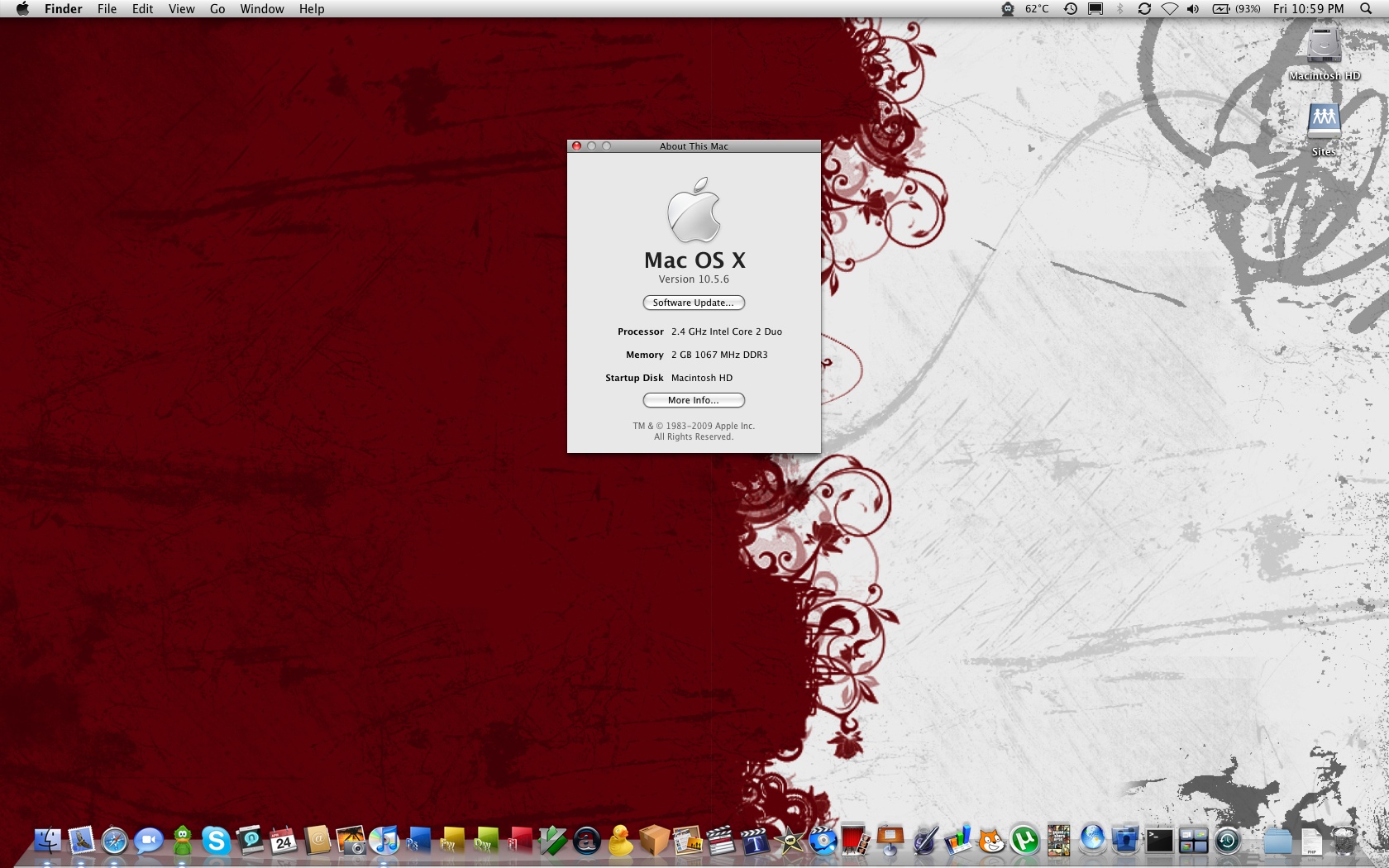Open the Window menu

(262, 8)
